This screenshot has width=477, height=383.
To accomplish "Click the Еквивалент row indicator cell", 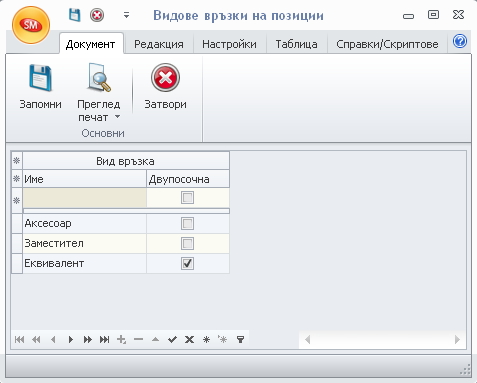I will (x=17, y=263).
